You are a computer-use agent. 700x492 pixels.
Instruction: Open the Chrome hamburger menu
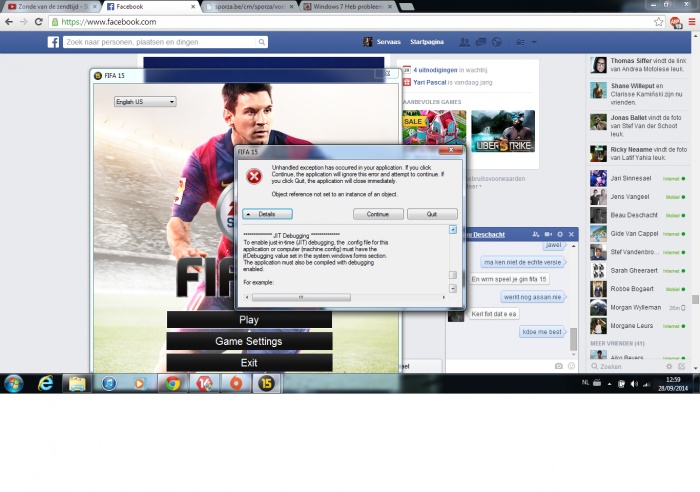(692, 22)
